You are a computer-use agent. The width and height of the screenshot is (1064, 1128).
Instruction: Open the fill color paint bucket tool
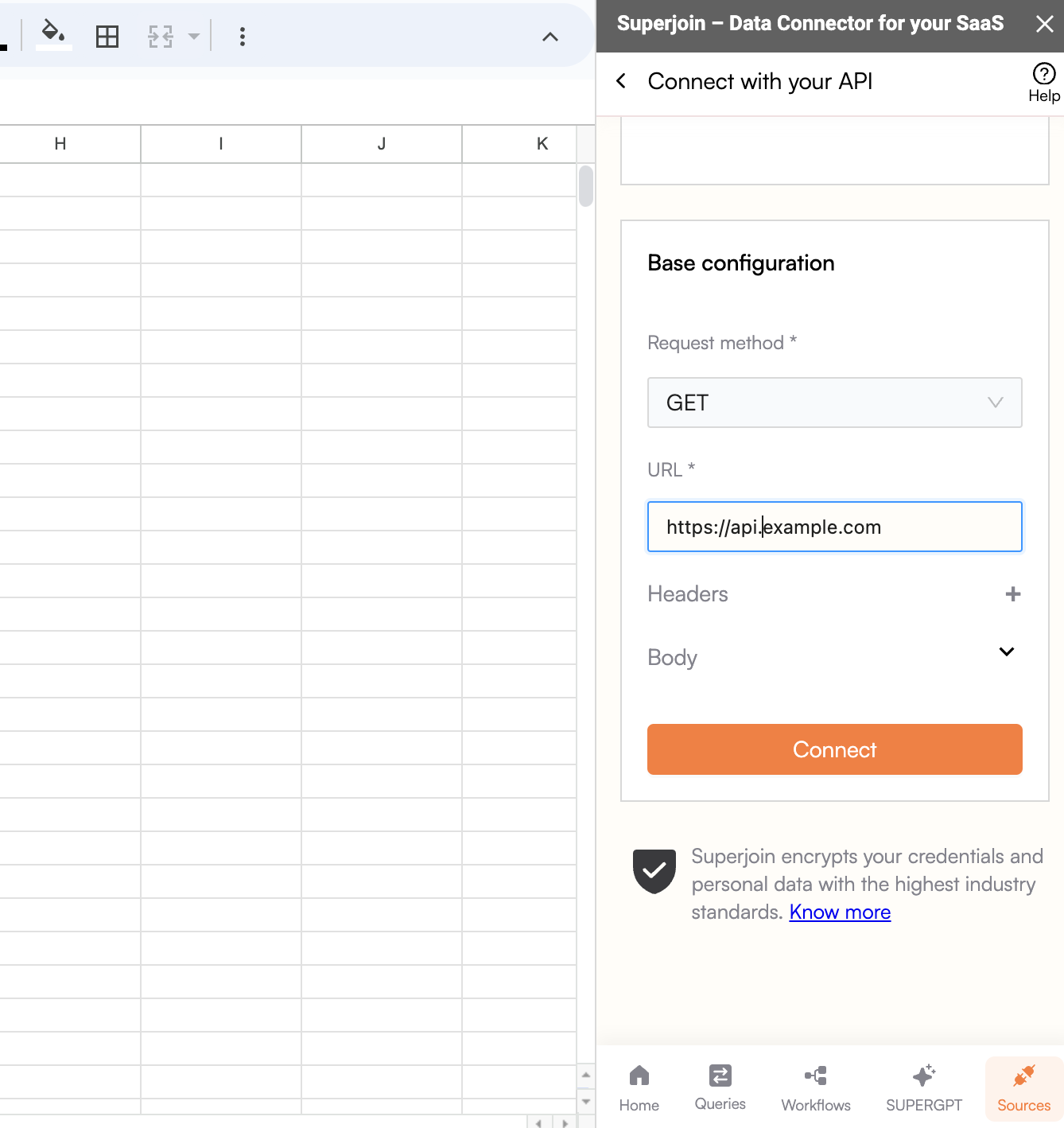53,34
